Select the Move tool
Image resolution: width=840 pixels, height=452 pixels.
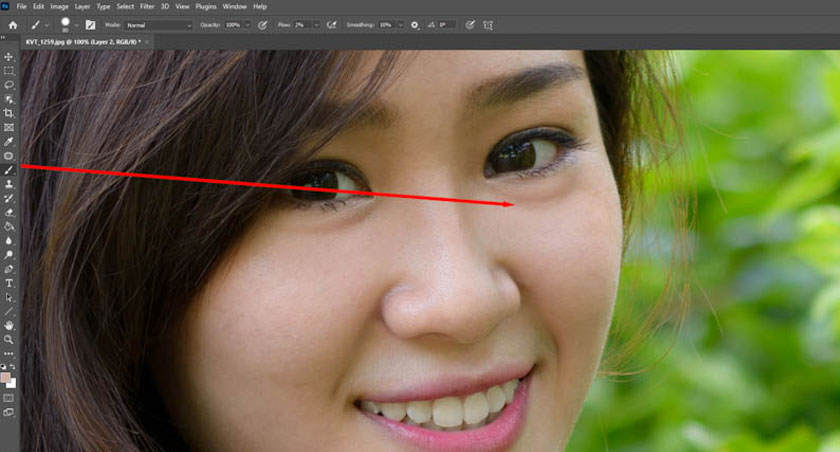(9, 57)
